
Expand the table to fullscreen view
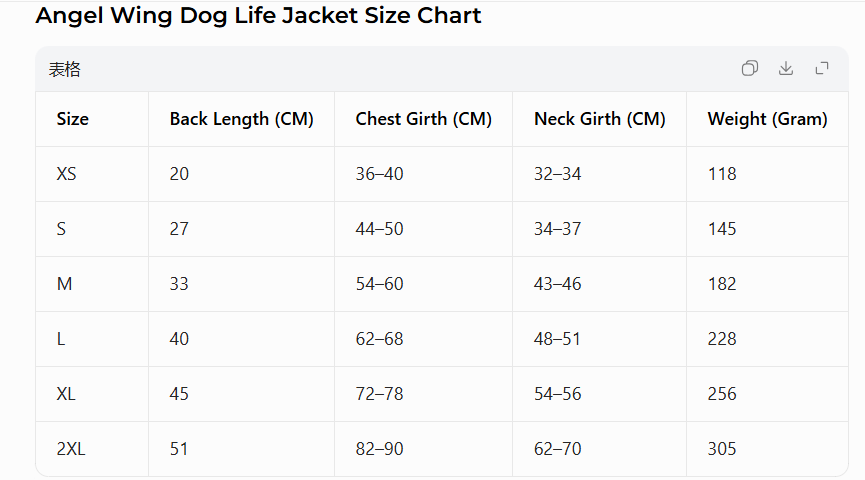tap(822, 68)
